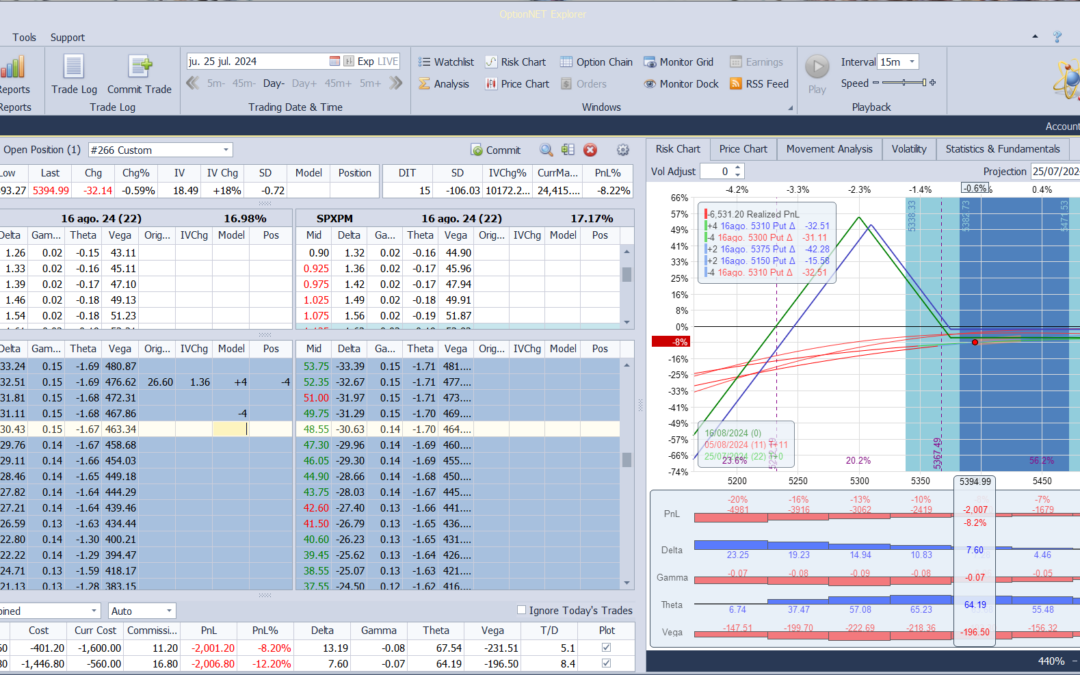The height and width of the screenshot is (675, 1080).
Task: Increase the Vol Adjust value
Action: click(x=738, y=167)
